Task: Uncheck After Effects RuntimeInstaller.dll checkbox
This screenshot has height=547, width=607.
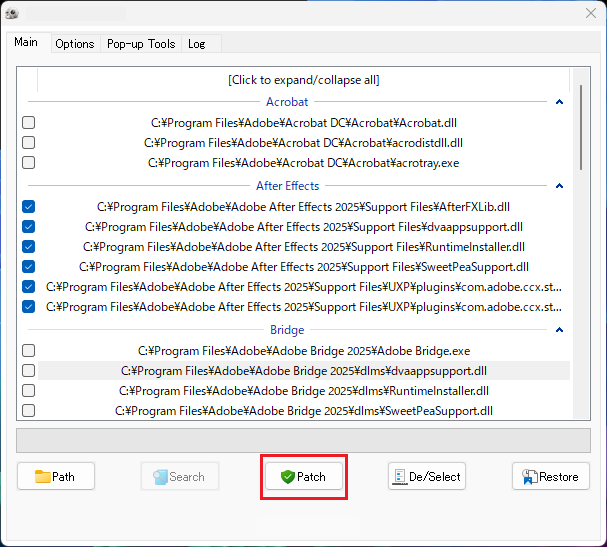Action: (x=29, y=247)
